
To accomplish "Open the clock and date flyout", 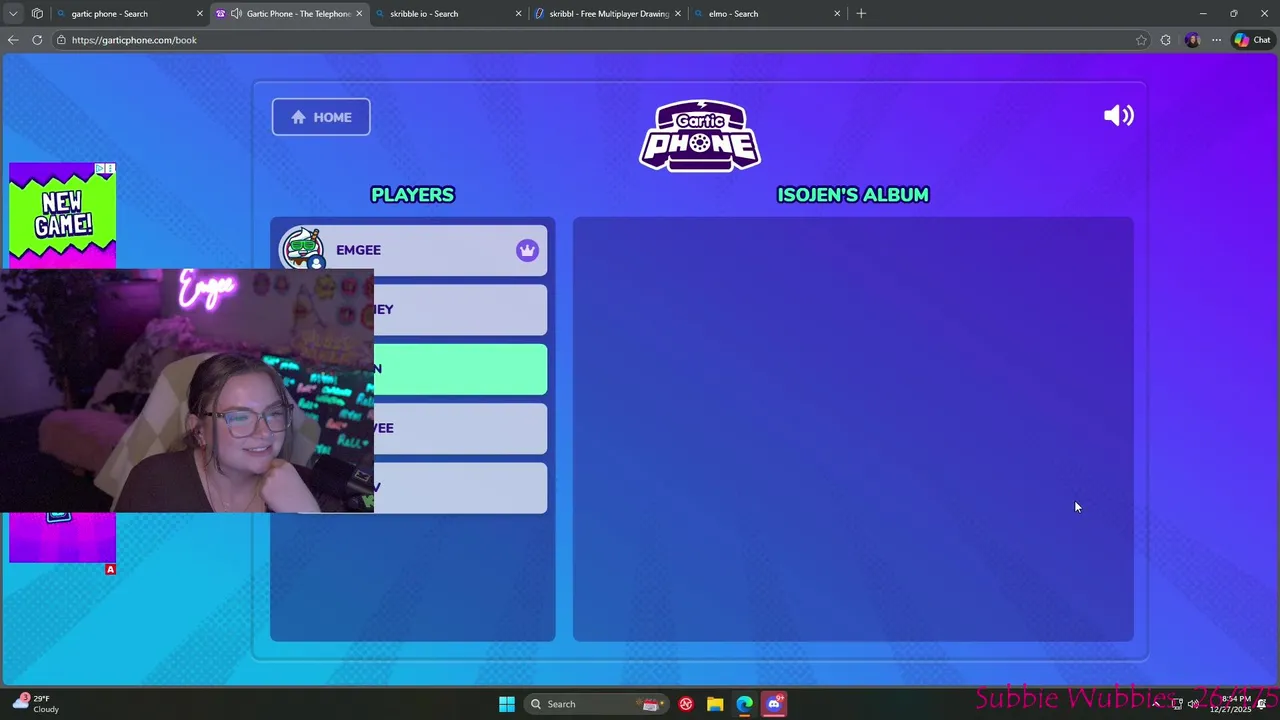I will [x=1230, y=704].
